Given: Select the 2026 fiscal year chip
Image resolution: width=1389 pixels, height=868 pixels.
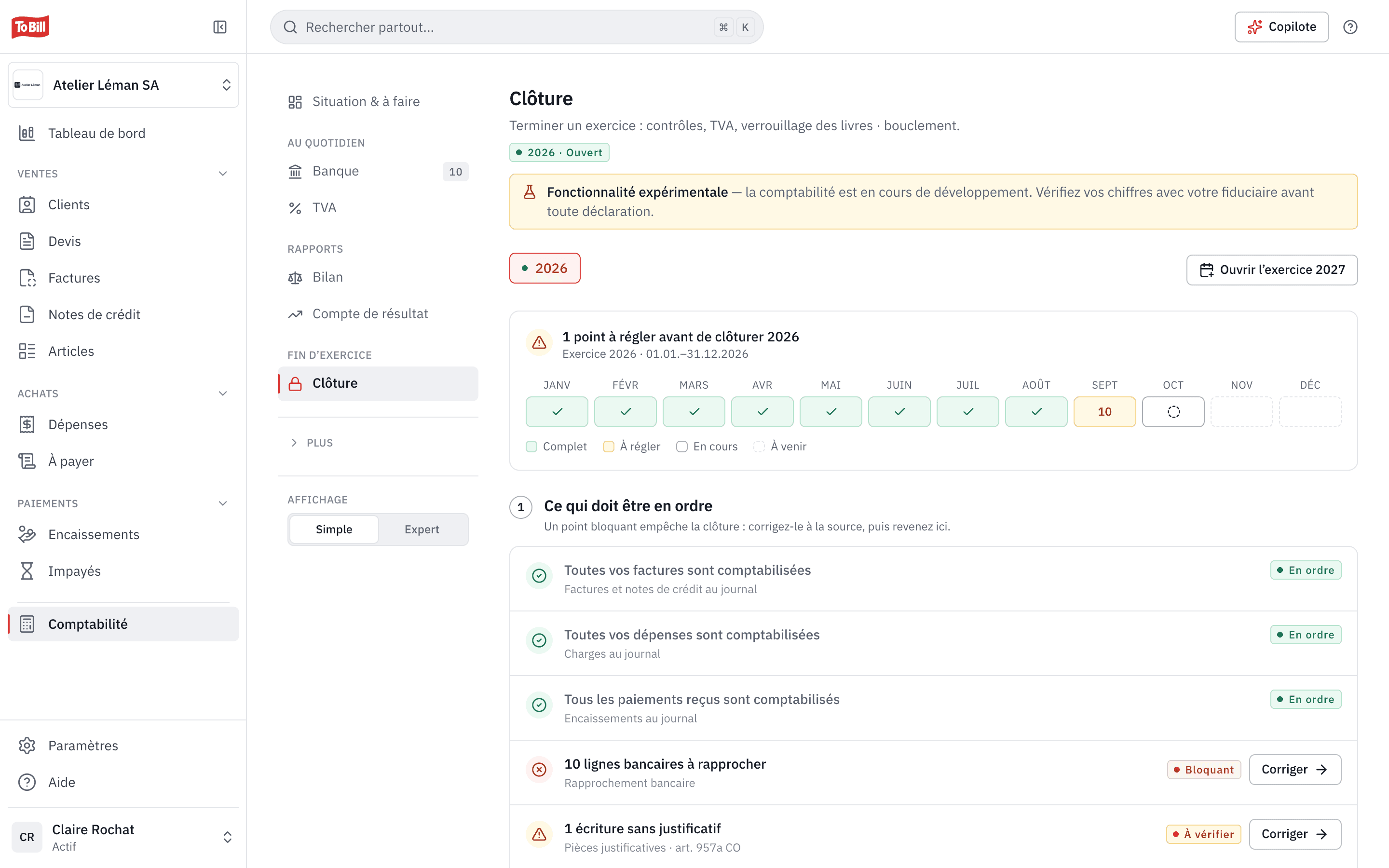Looking at the screenshot, I should coord(545,268).
